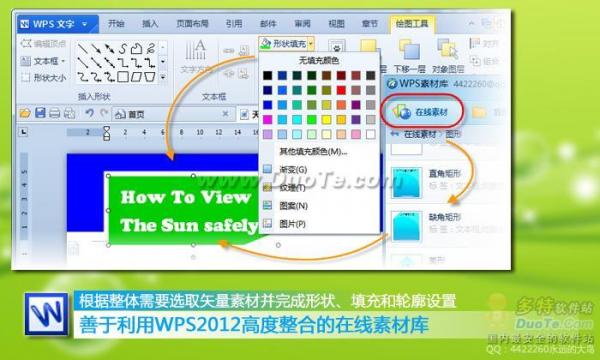The height and width of the screenshot is (360, 600).
Task: Expand the 形状填充 dropdown arrow
Action: [x=311, y=44]
